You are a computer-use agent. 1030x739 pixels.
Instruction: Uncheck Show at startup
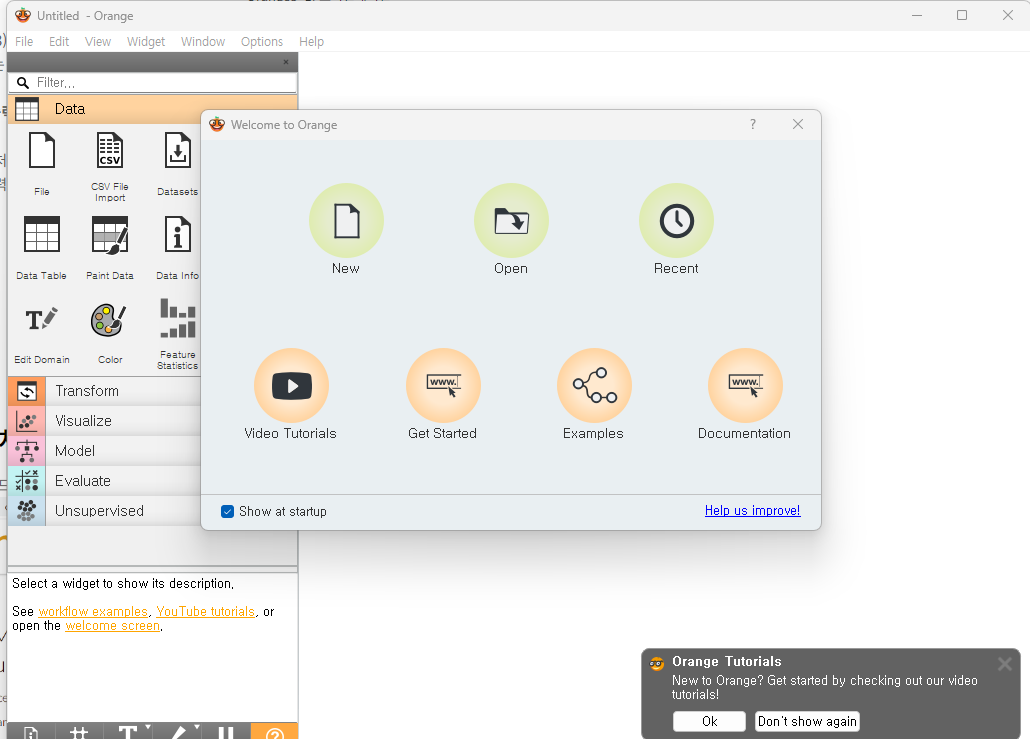coord(227,512)
